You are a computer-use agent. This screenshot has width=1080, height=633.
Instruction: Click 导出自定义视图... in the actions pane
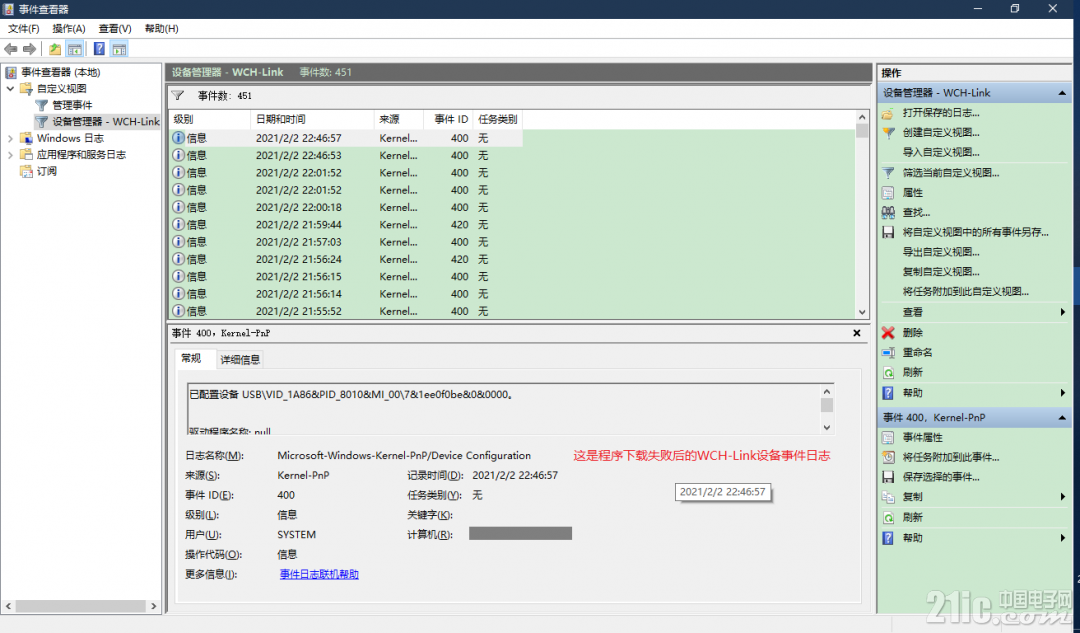pyautogui.click(x=940, y=252)
